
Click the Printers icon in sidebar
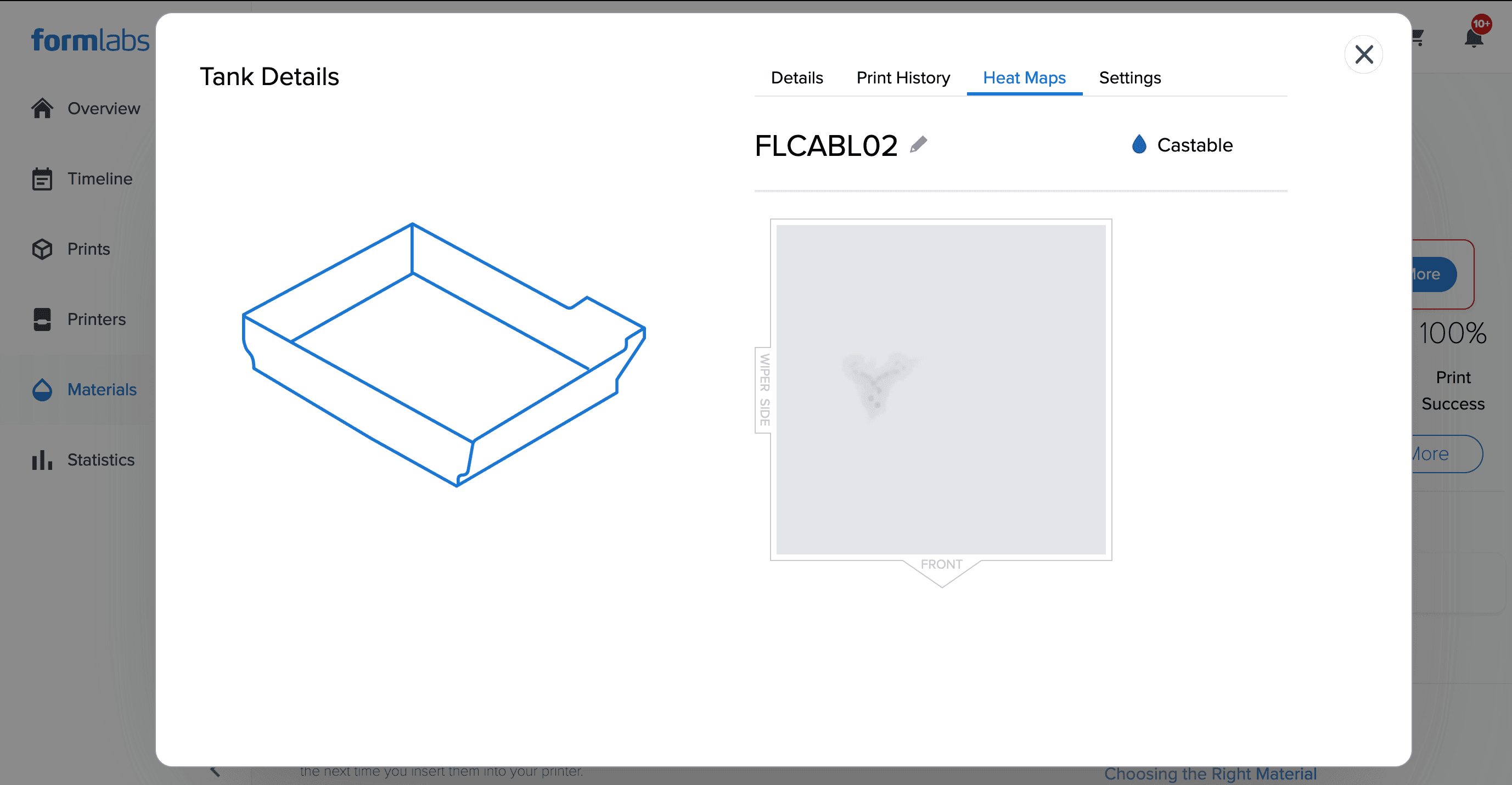(42, 319)
